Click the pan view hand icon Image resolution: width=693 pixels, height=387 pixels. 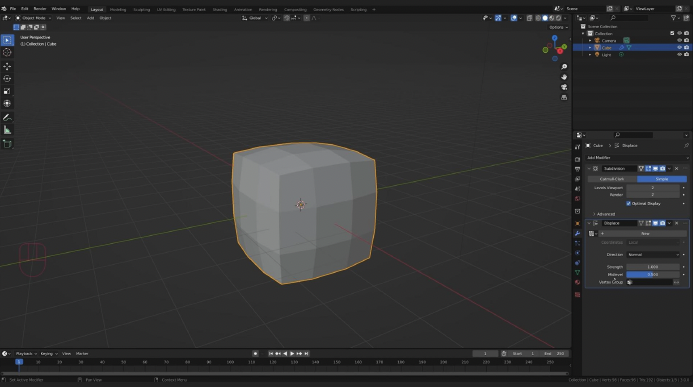[x=564, y=77]
